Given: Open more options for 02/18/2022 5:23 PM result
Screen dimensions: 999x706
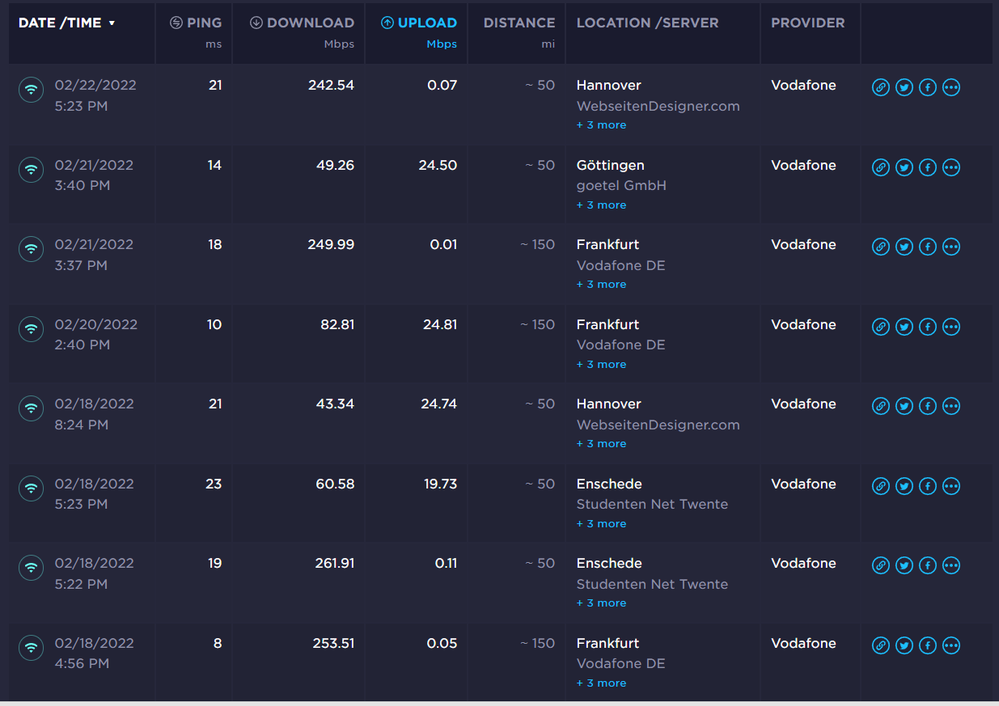Looking at the screenshot, I should (951, 486).
